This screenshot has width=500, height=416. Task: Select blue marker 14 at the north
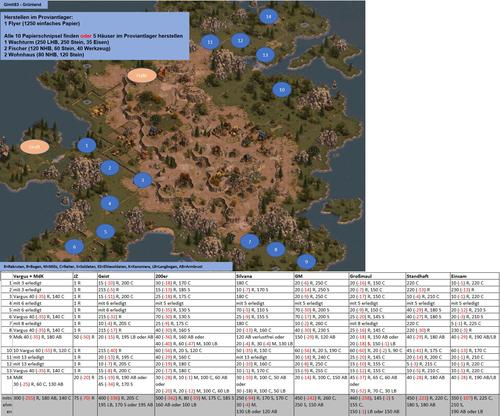click(x=269, y=16)
